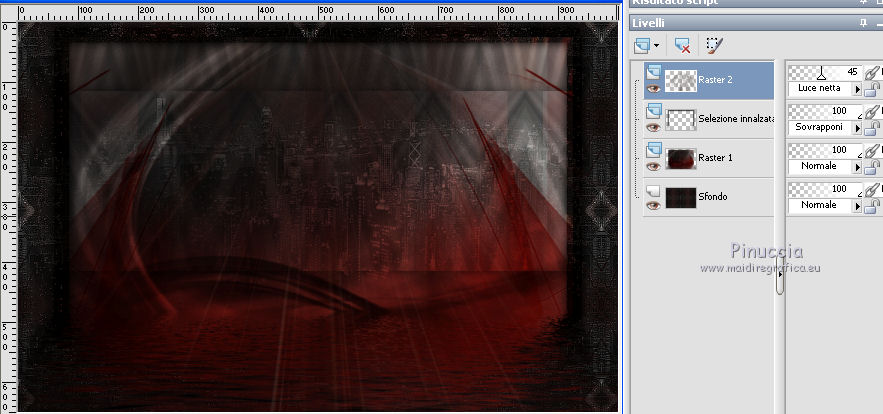Hide the Raster 1 layer
883x414 pixels.
tap(653, 166)
